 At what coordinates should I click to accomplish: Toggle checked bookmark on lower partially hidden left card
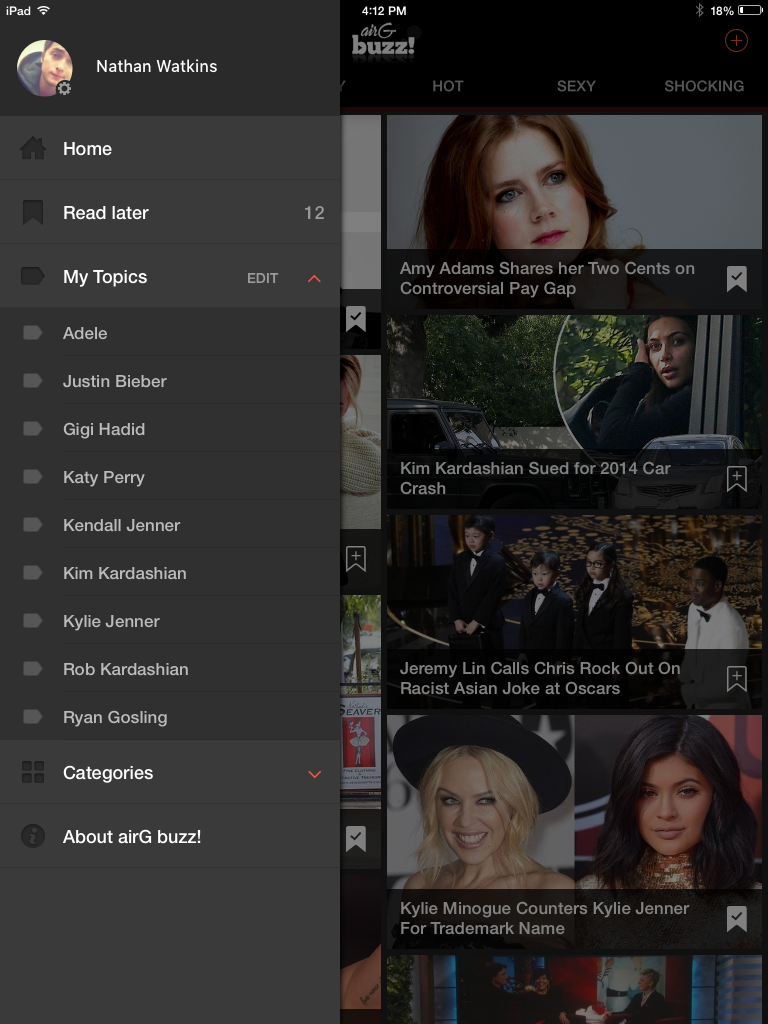pyautogui.click(x=356, y=839)
